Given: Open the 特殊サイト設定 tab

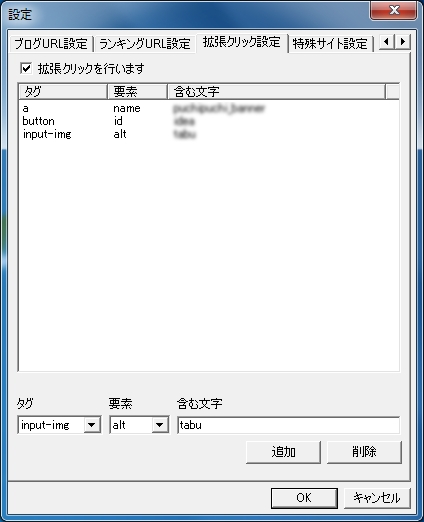Looking at the screenshot, I should [x=330, y=44].
